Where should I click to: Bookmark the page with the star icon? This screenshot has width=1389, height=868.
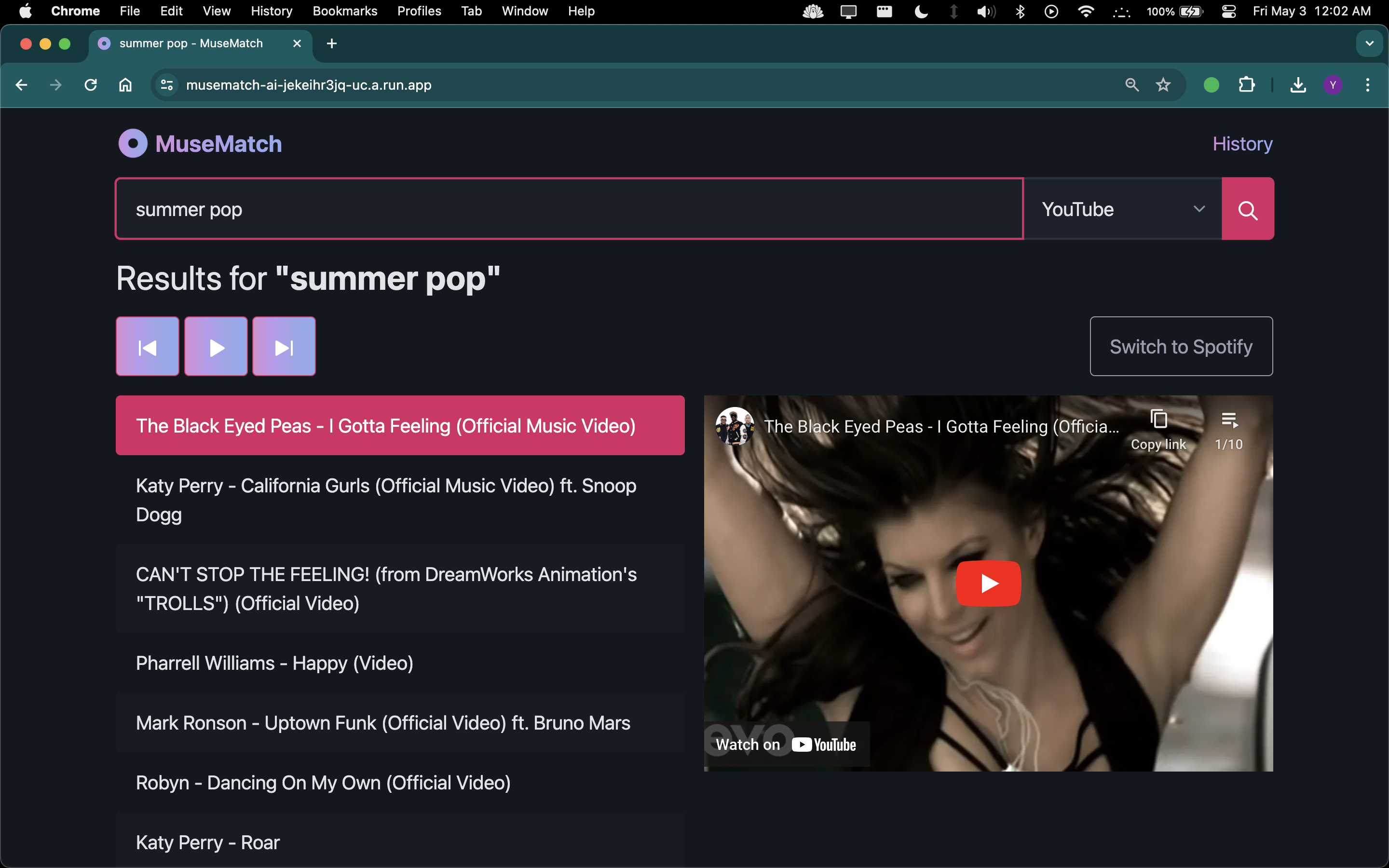tap(1163, 85)
